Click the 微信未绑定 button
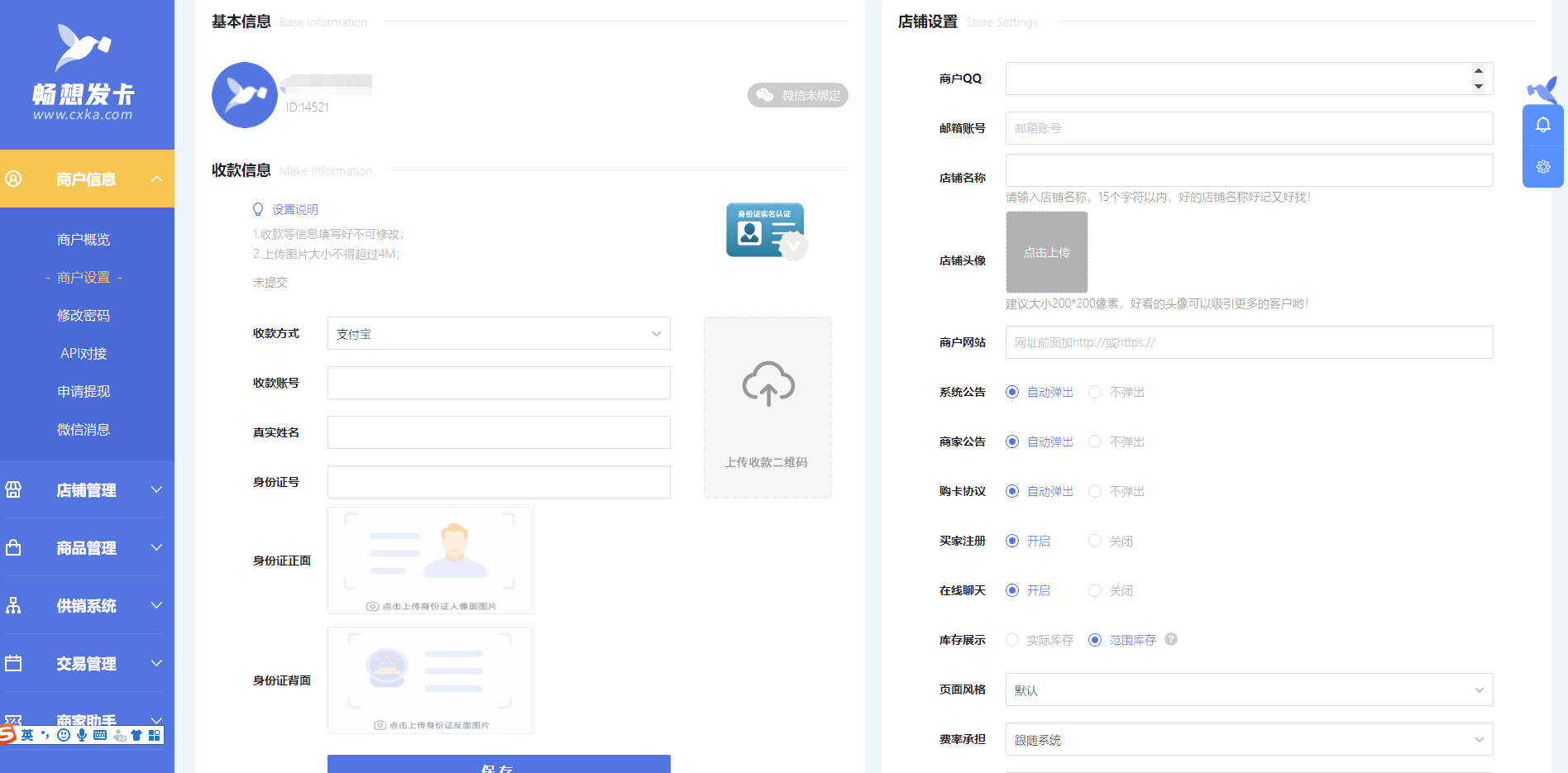This screenshot has width=1568, height=773. click(797, 95)
